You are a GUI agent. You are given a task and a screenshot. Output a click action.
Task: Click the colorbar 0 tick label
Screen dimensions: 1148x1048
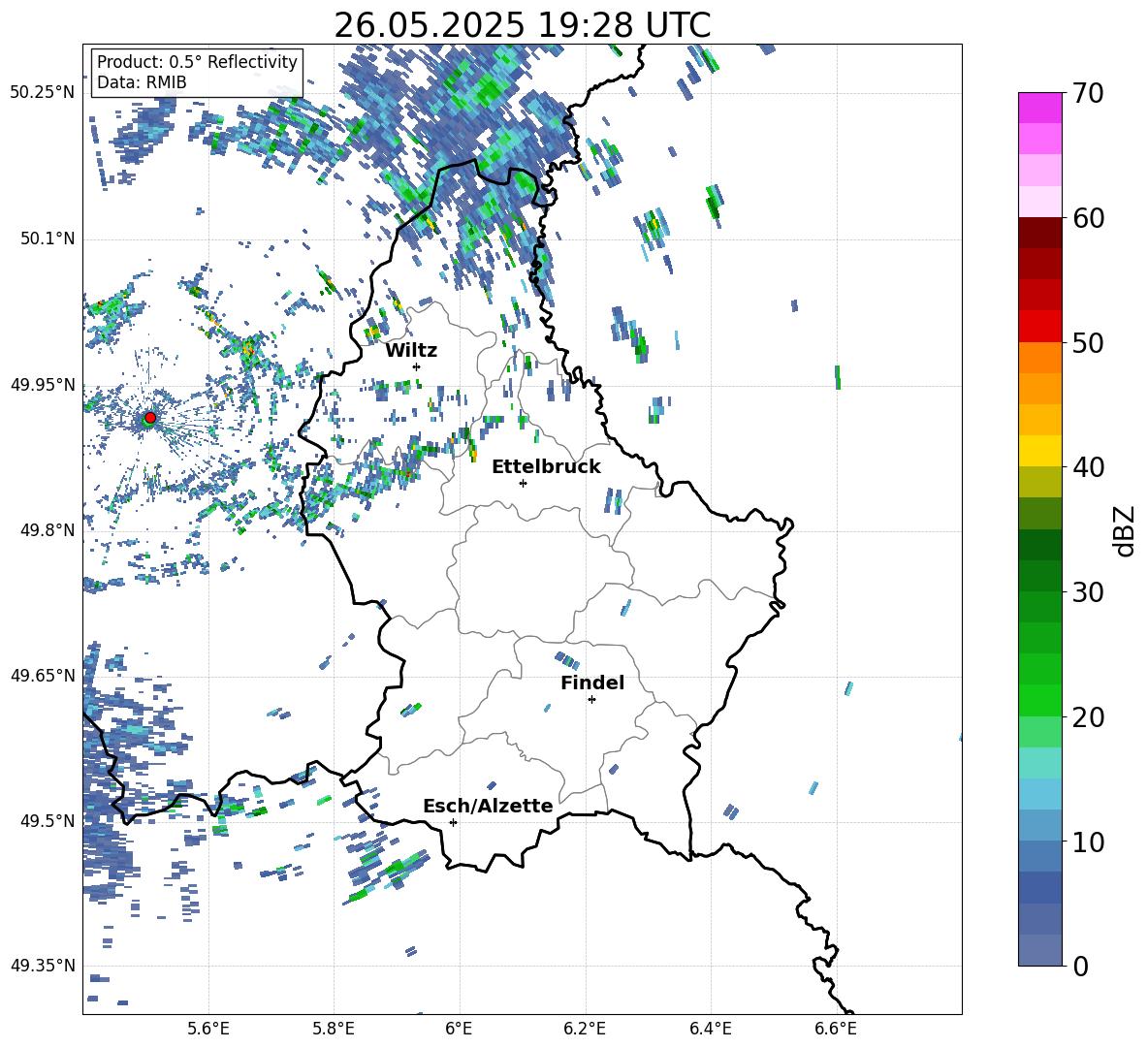pyautogui.click(x=1081, y=966)
